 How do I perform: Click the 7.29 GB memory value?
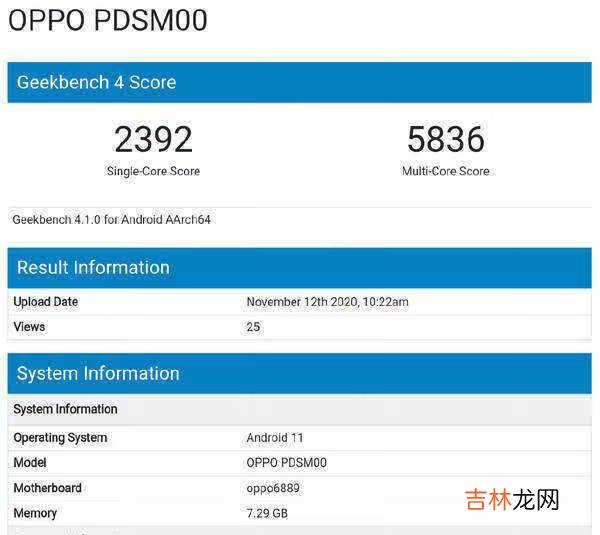tap(266, 513)
